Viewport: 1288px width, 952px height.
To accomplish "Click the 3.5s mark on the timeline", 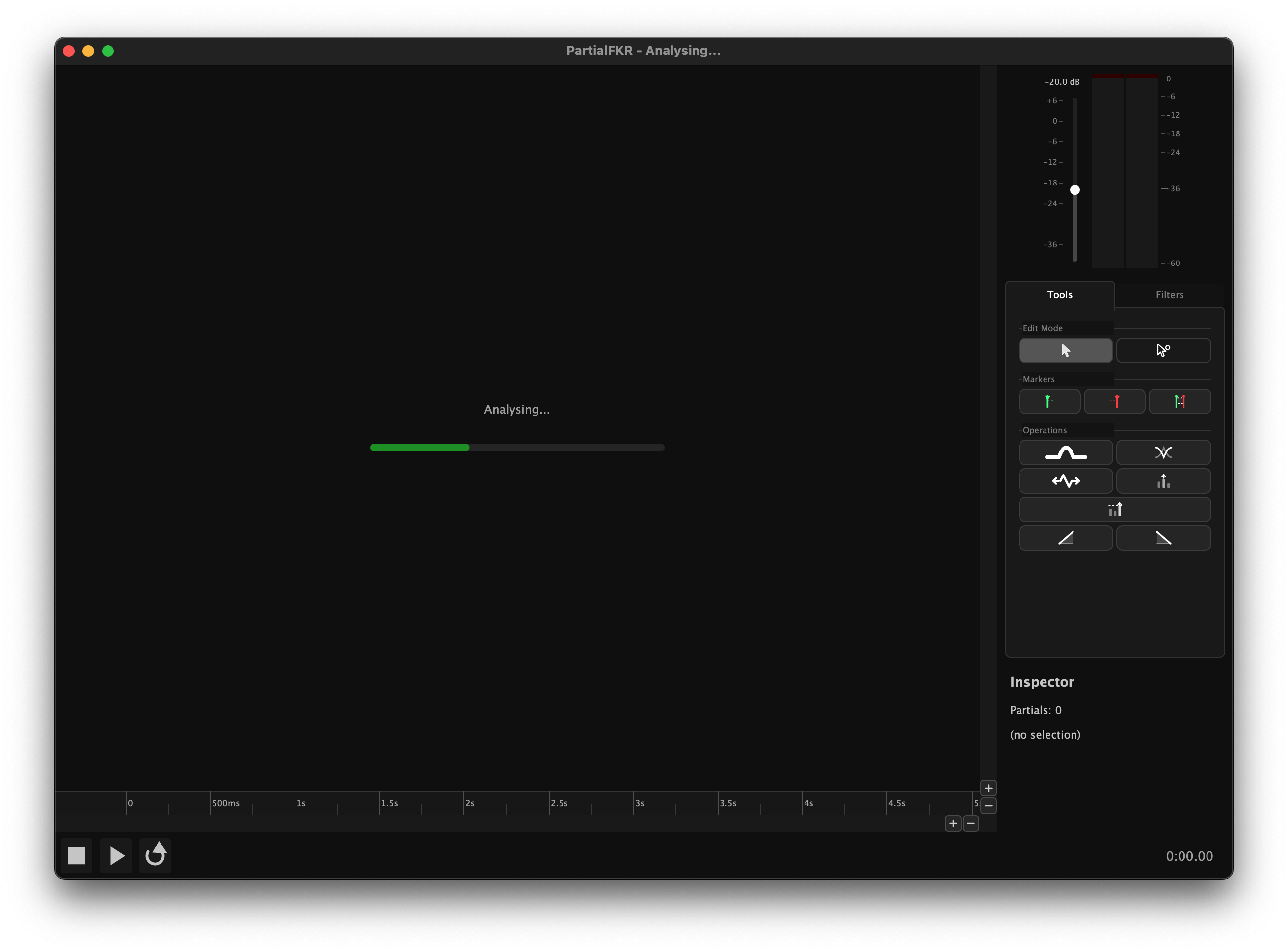I will pyautogui.click(x=727, y=803).
